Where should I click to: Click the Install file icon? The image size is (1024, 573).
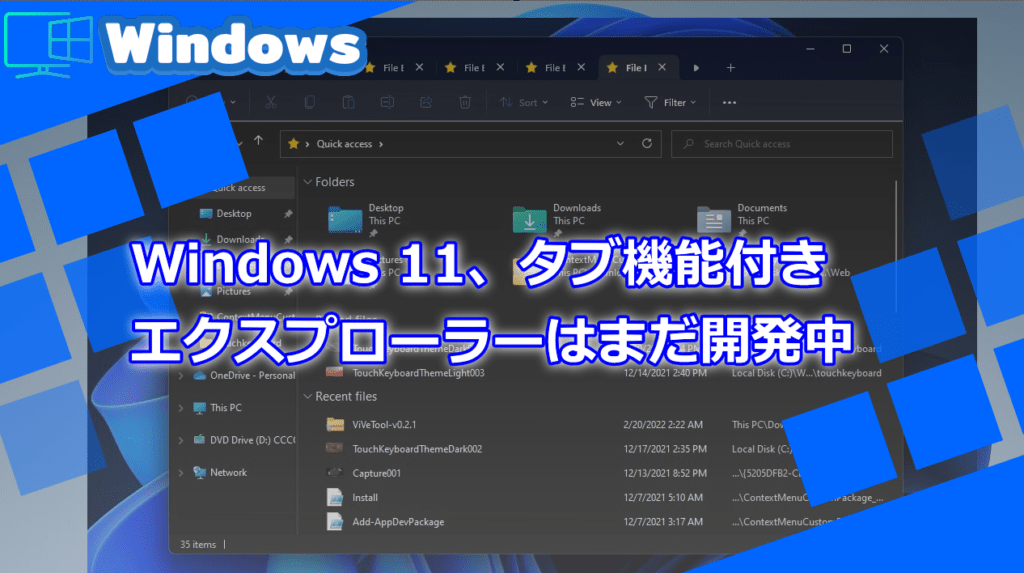pyautogui.click(x=335, y=498)
